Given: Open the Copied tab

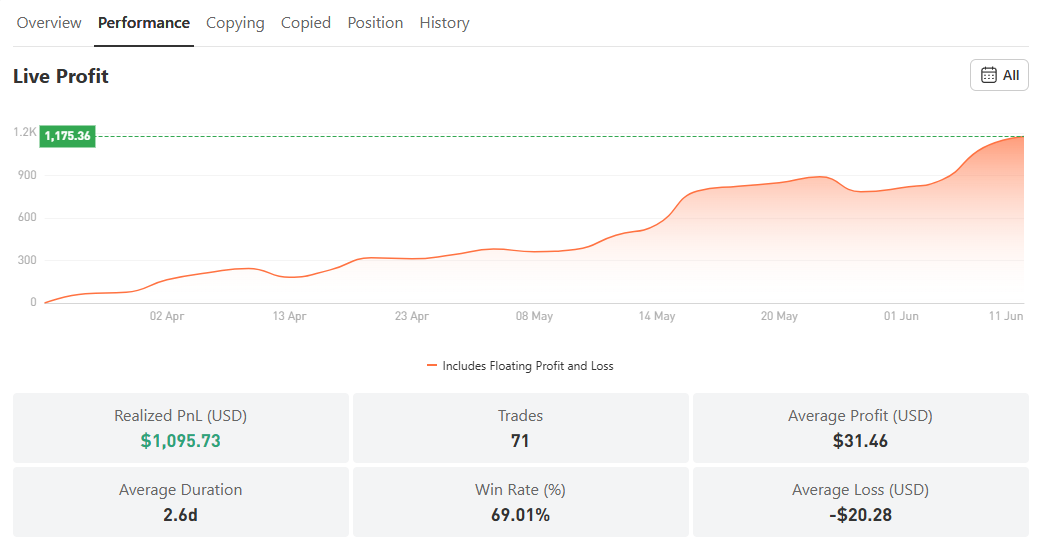Looking at the screenshot, I should coord(306,23).
